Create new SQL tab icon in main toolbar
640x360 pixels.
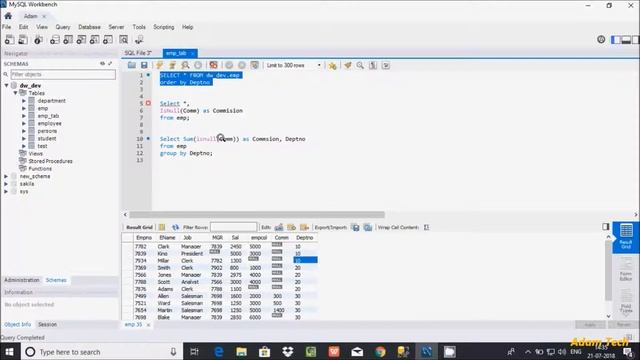pyautogui.click(x=9, y=40)
